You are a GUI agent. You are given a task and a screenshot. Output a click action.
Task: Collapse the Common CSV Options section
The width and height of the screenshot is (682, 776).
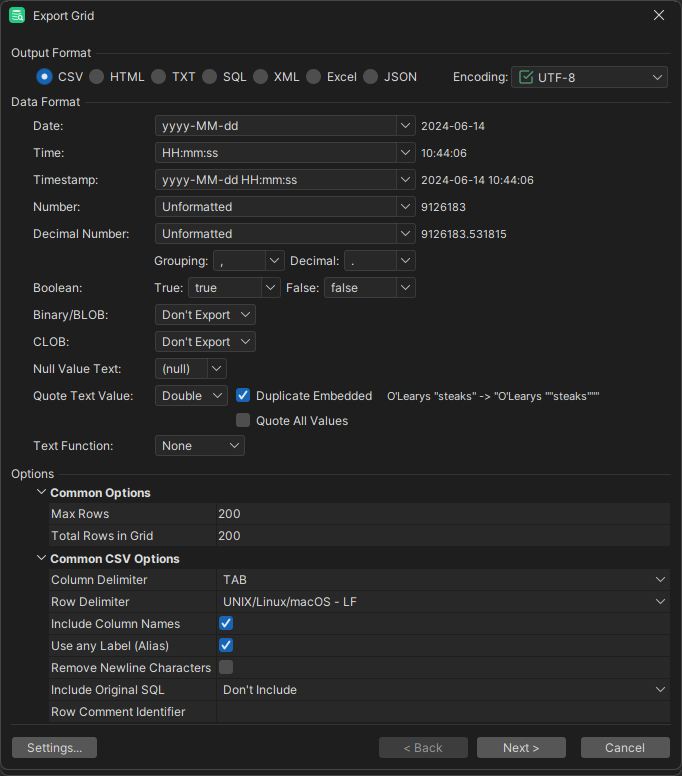[x=41, y=559]
